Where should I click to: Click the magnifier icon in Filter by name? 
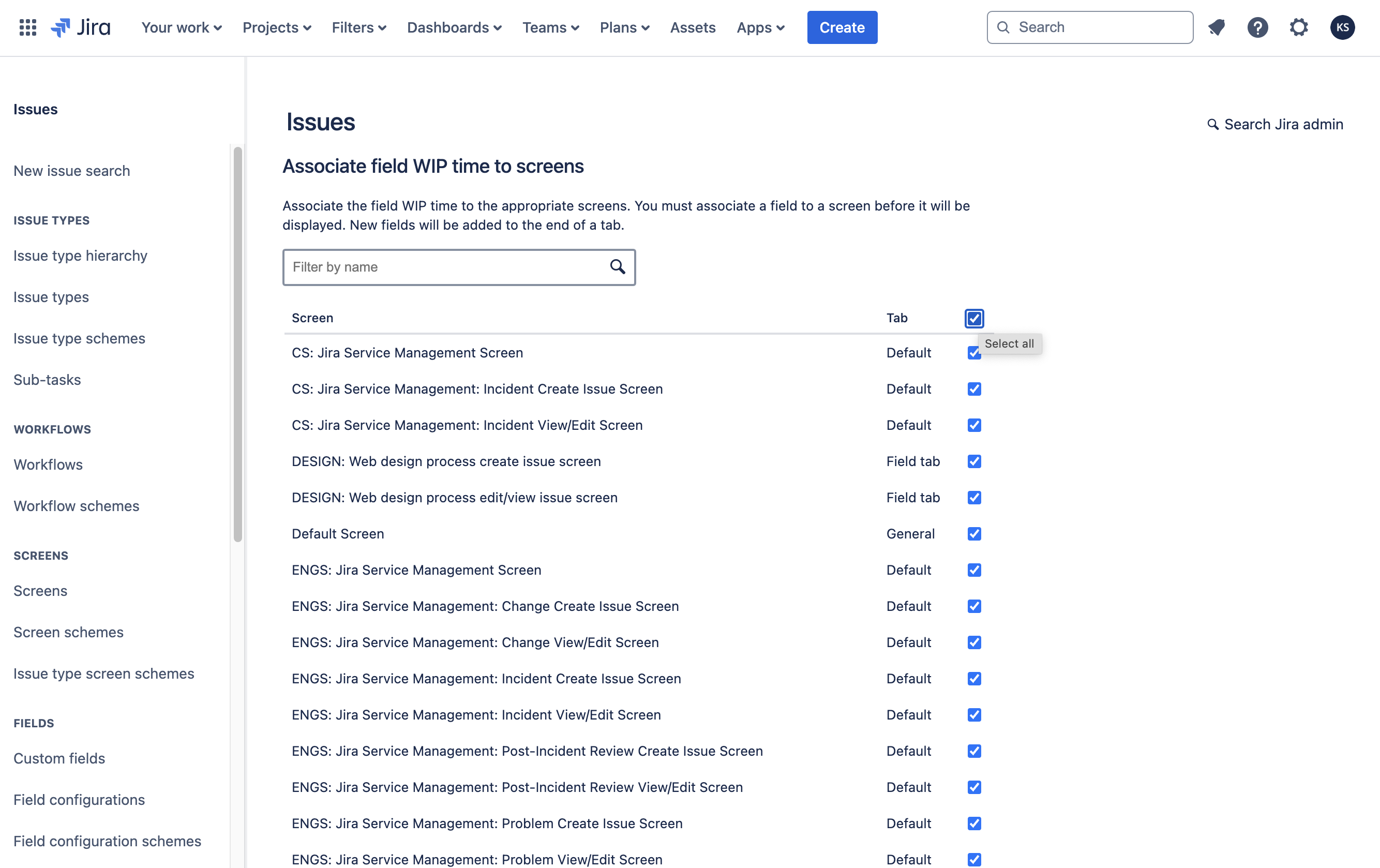[617, 266]
